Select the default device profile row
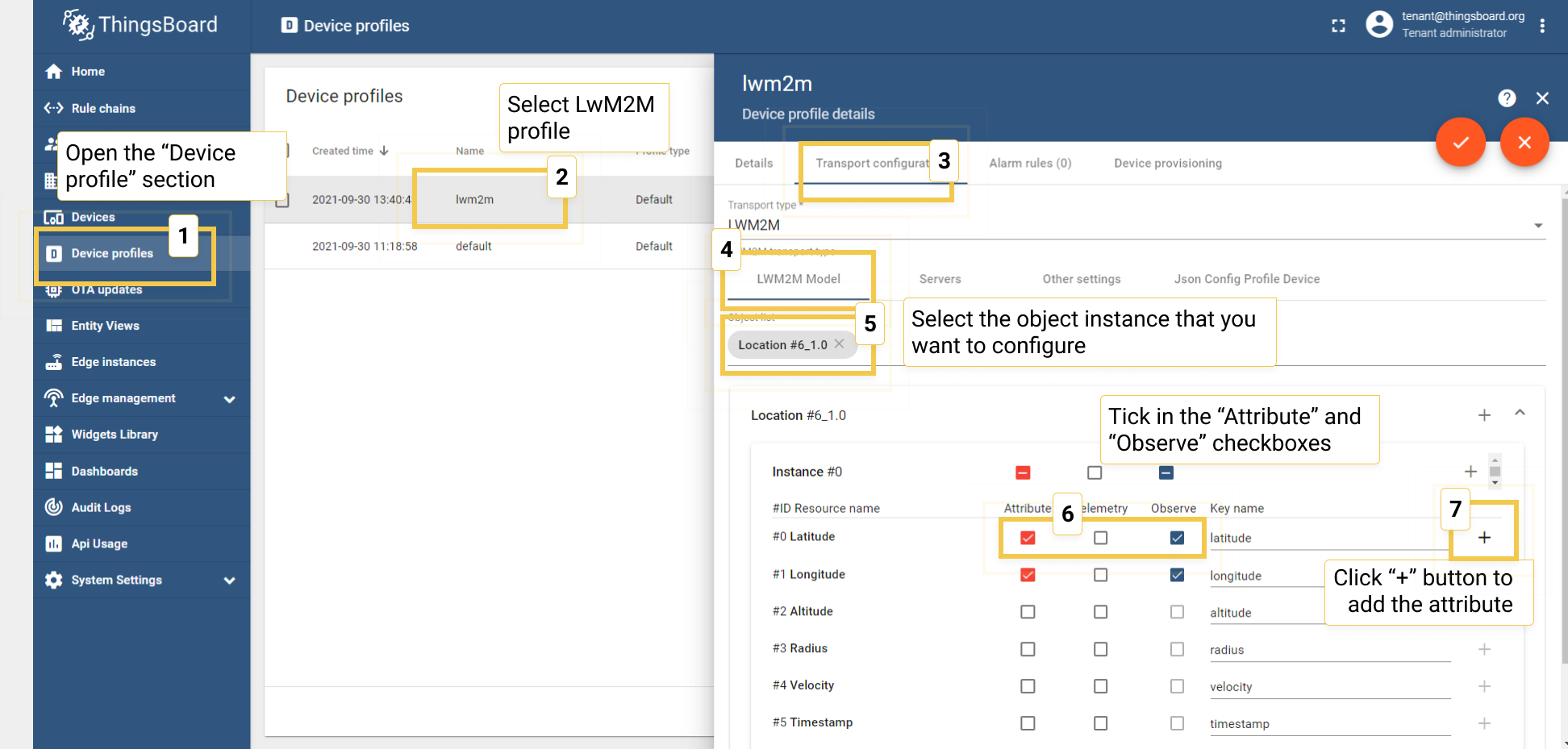Image resolution: width=1568 pixels, height=749 pixels. (473, 247)
